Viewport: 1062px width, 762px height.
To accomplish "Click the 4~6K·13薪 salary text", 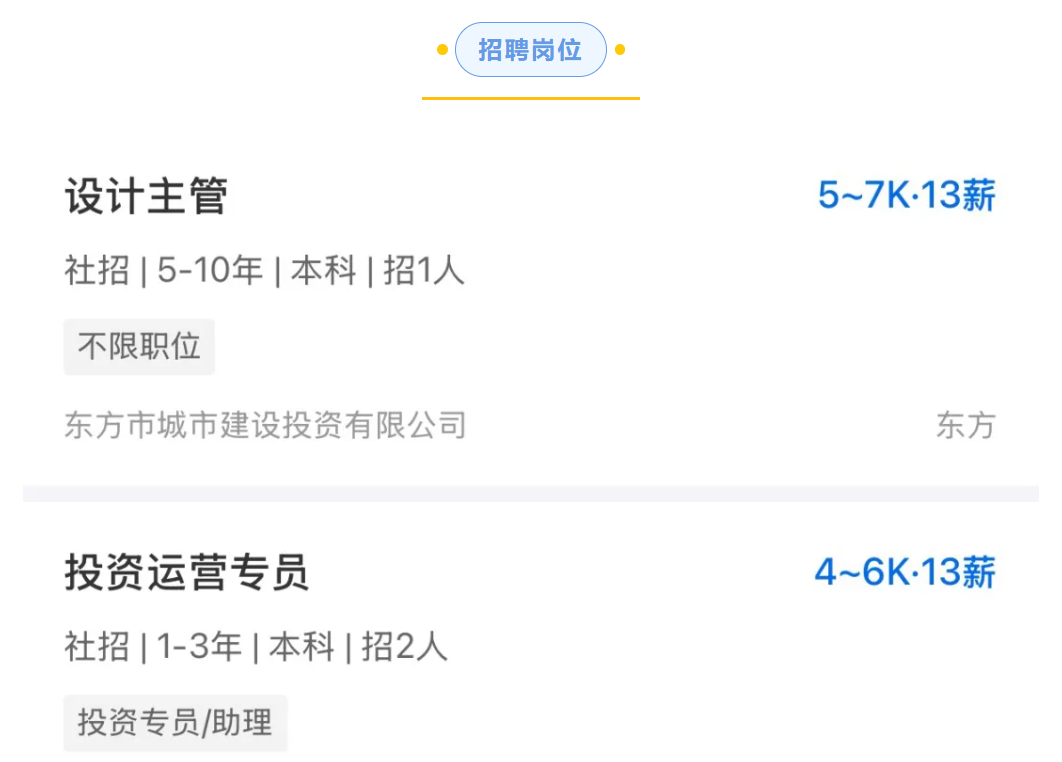I will 904,573.
